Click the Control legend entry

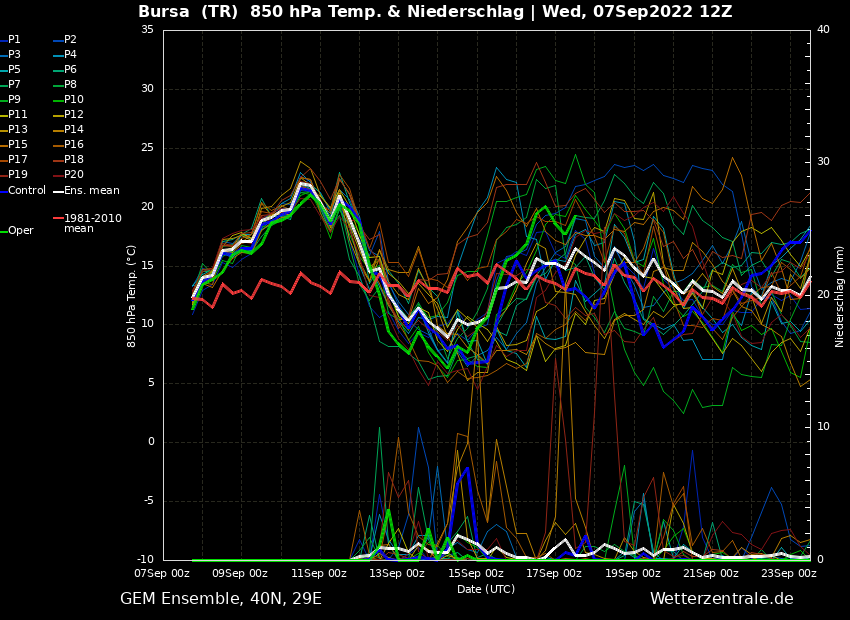tap(23, 191)
